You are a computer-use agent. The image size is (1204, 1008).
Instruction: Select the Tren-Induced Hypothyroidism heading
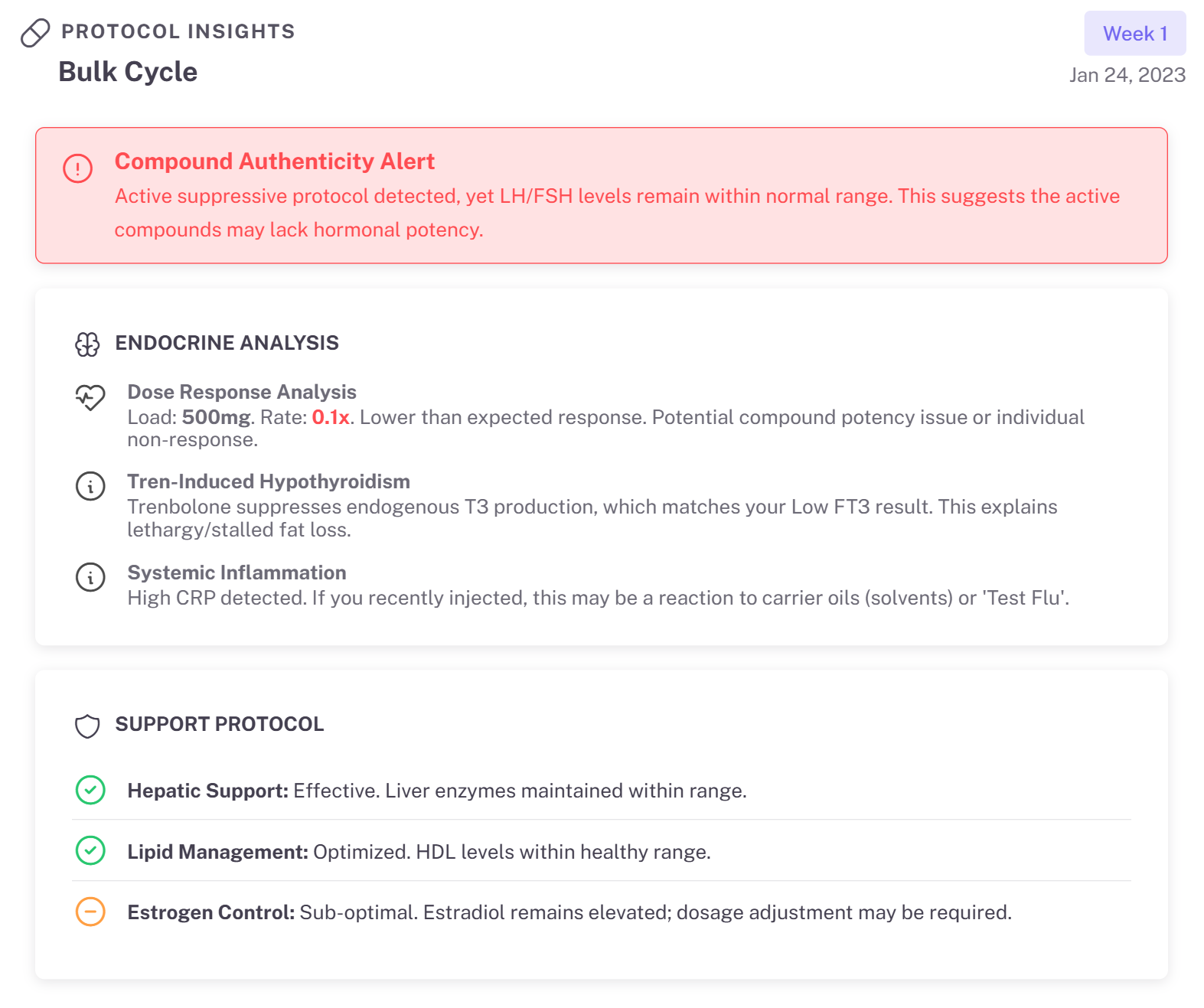(x=268, y=481)
